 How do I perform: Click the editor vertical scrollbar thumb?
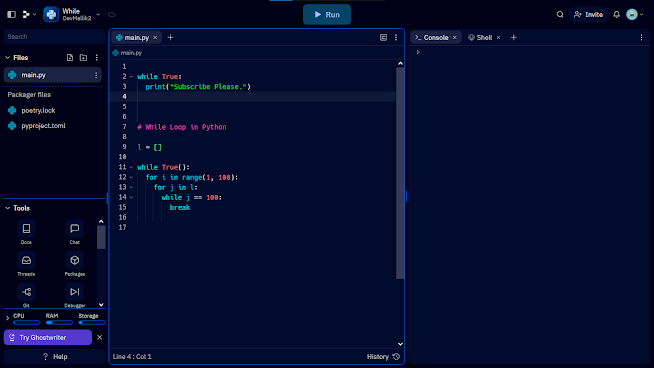pos(400,173)
